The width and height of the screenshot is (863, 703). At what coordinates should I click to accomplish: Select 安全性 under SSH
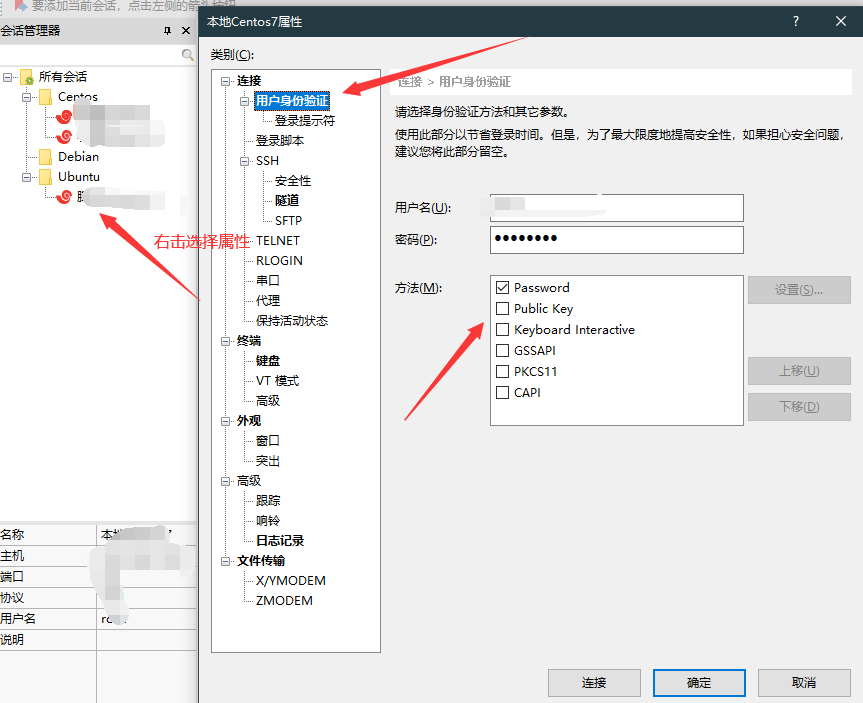(x=293, y=181)
